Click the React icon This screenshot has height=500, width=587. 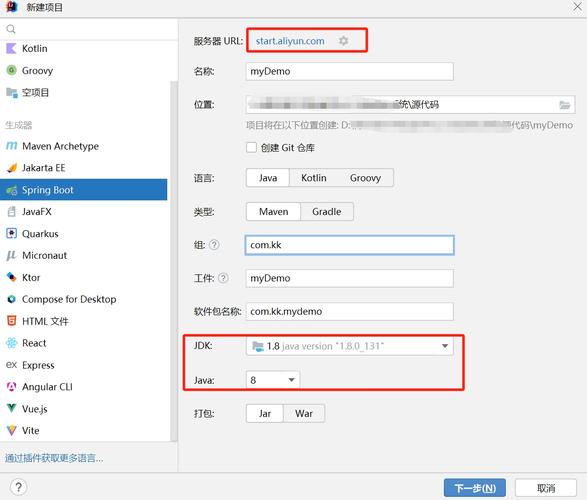[12, 343]
